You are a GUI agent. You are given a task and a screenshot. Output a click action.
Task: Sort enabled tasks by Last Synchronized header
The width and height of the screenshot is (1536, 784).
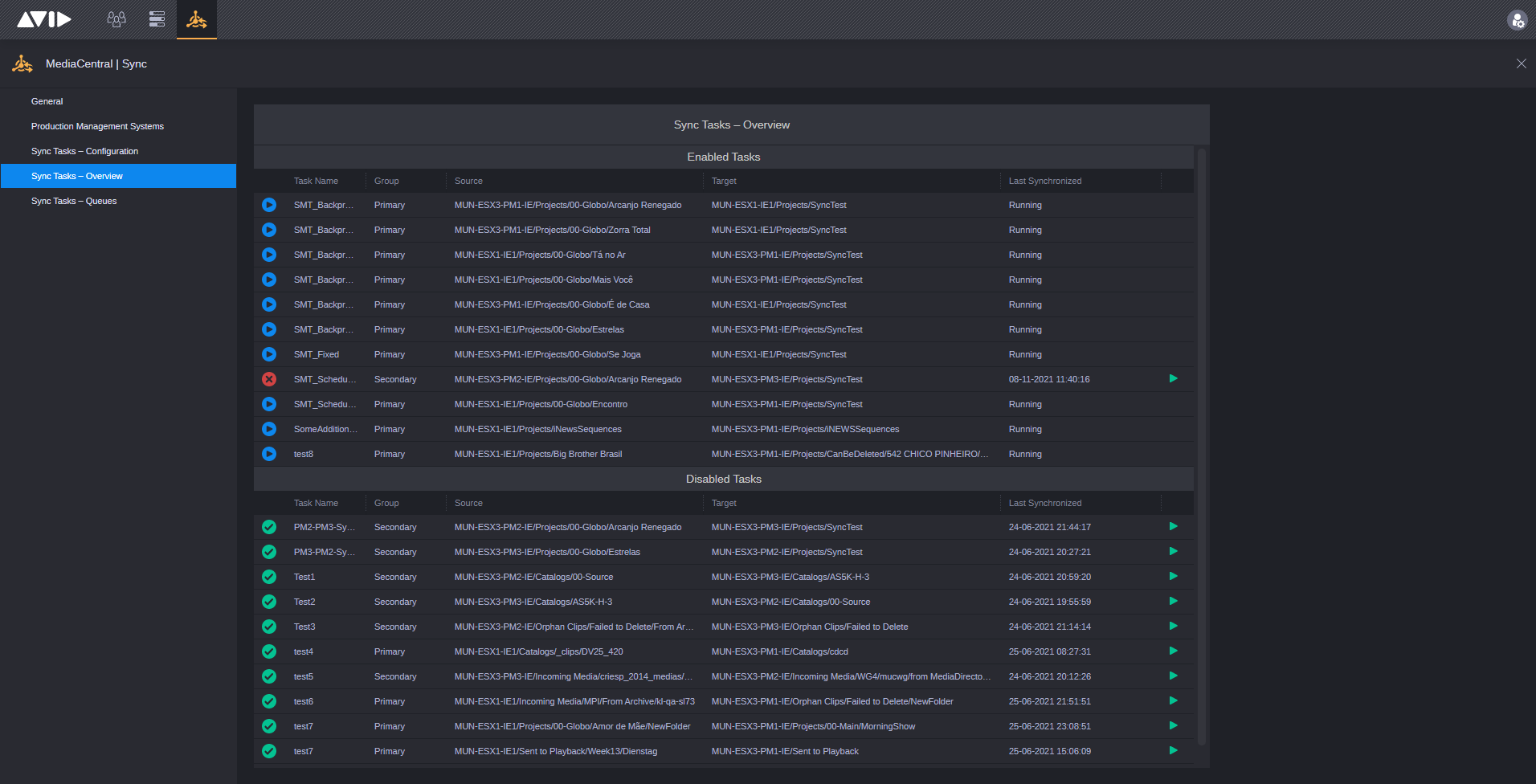1045,181
